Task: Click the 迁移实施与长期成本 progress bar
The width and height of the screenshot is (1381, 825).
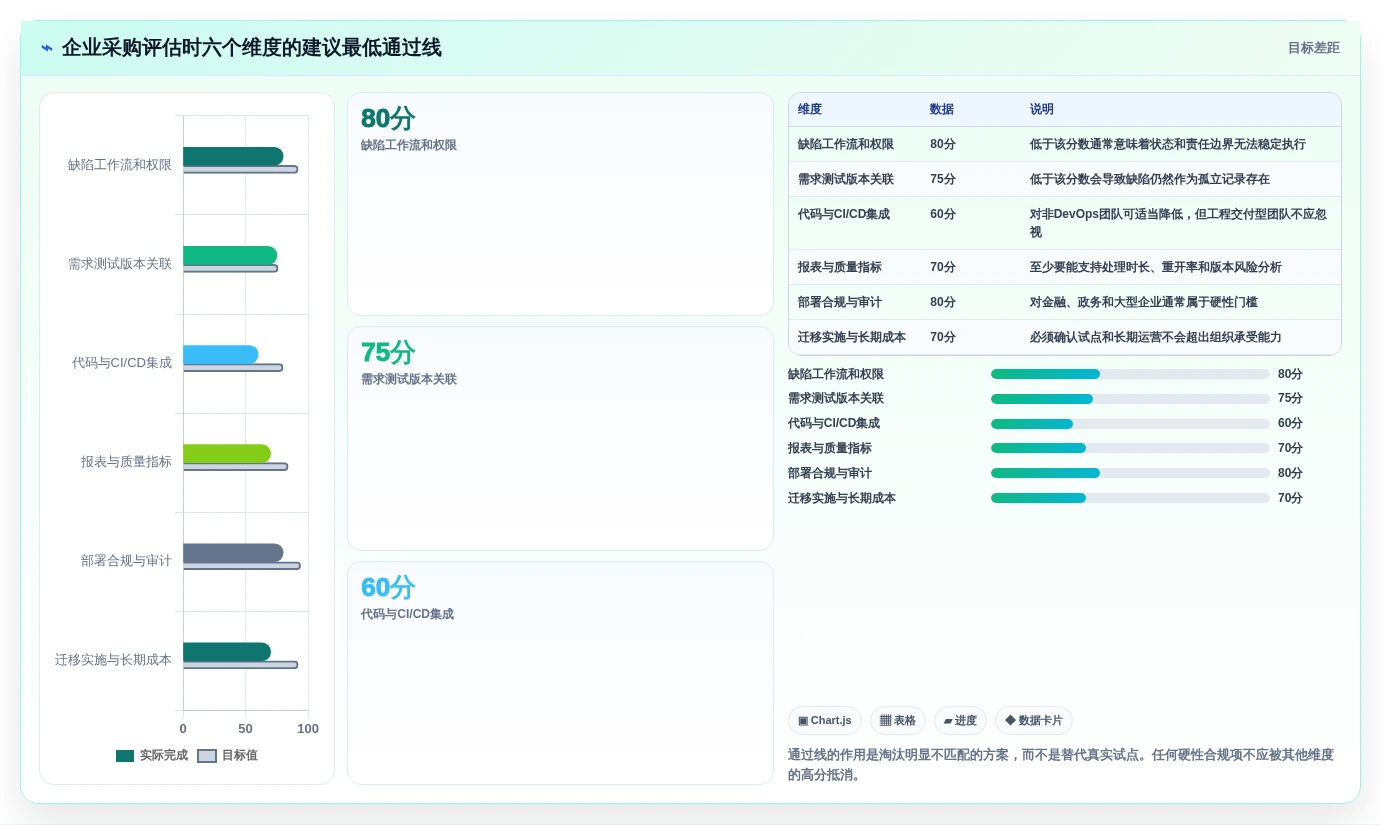Action: point(1130,498)
